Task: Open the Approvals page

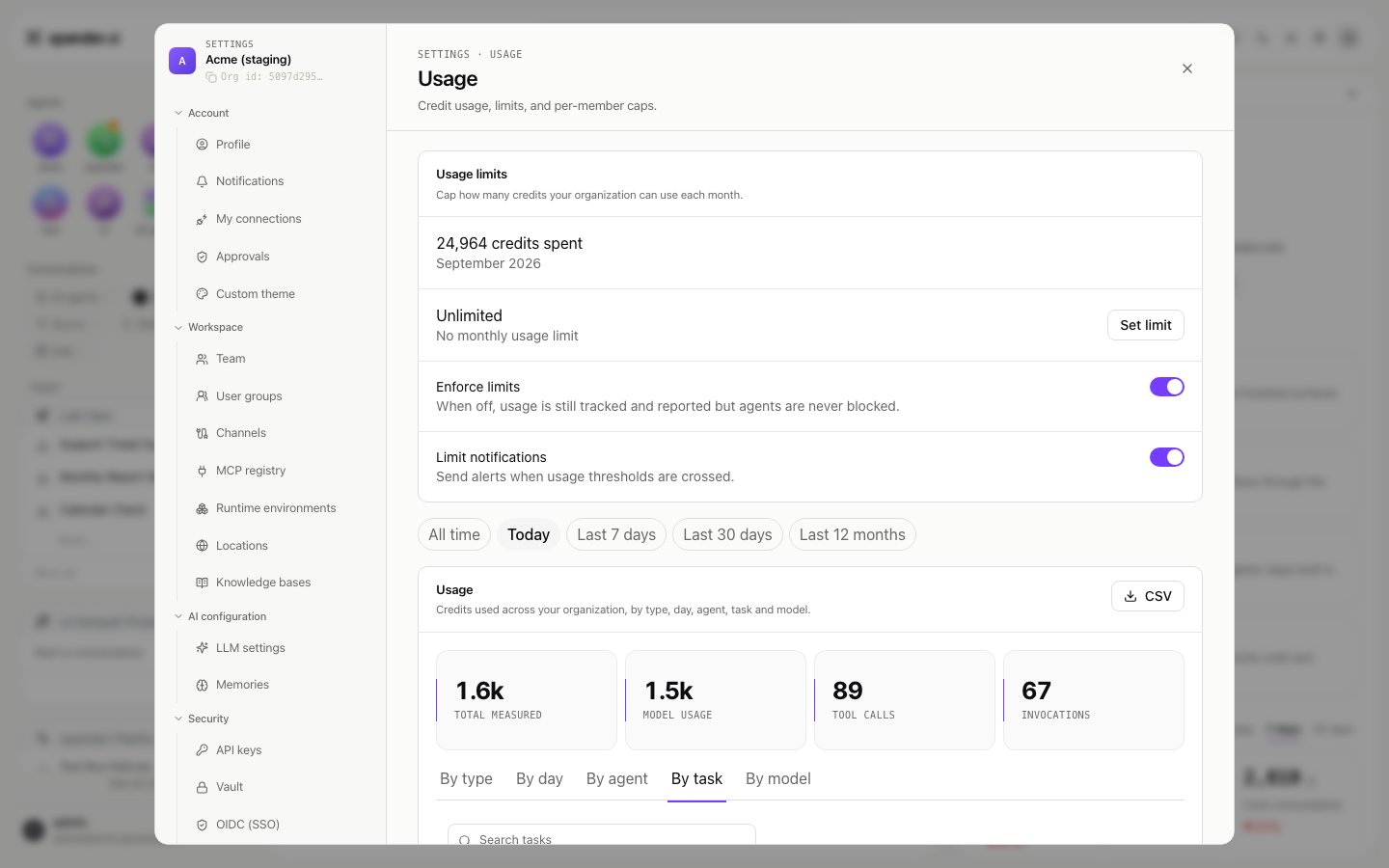Action: [282, 257]
